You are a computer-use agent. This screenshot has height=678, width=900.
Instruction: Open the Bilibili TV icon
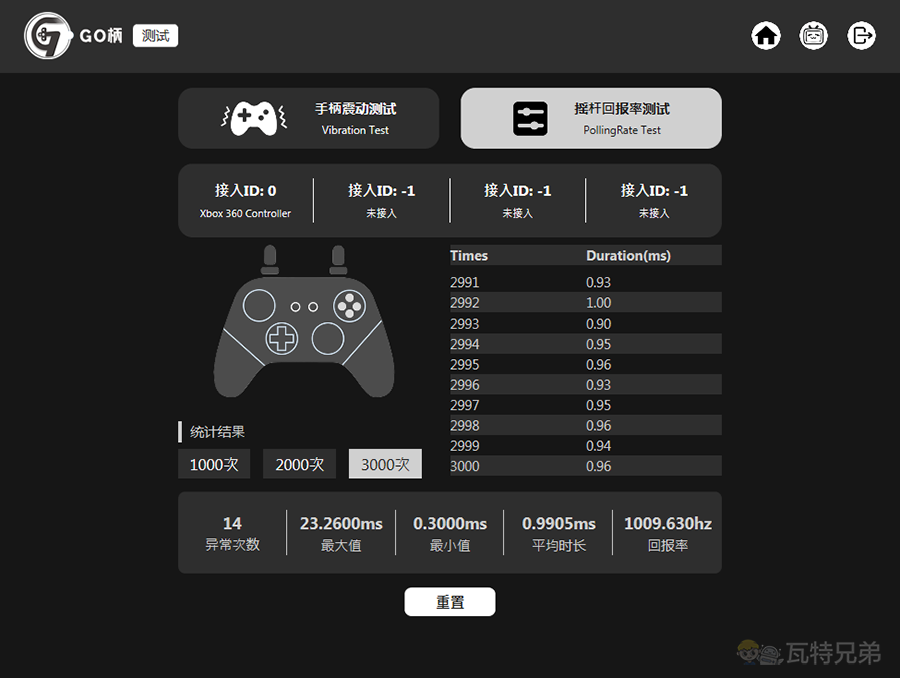click(813, 36)
